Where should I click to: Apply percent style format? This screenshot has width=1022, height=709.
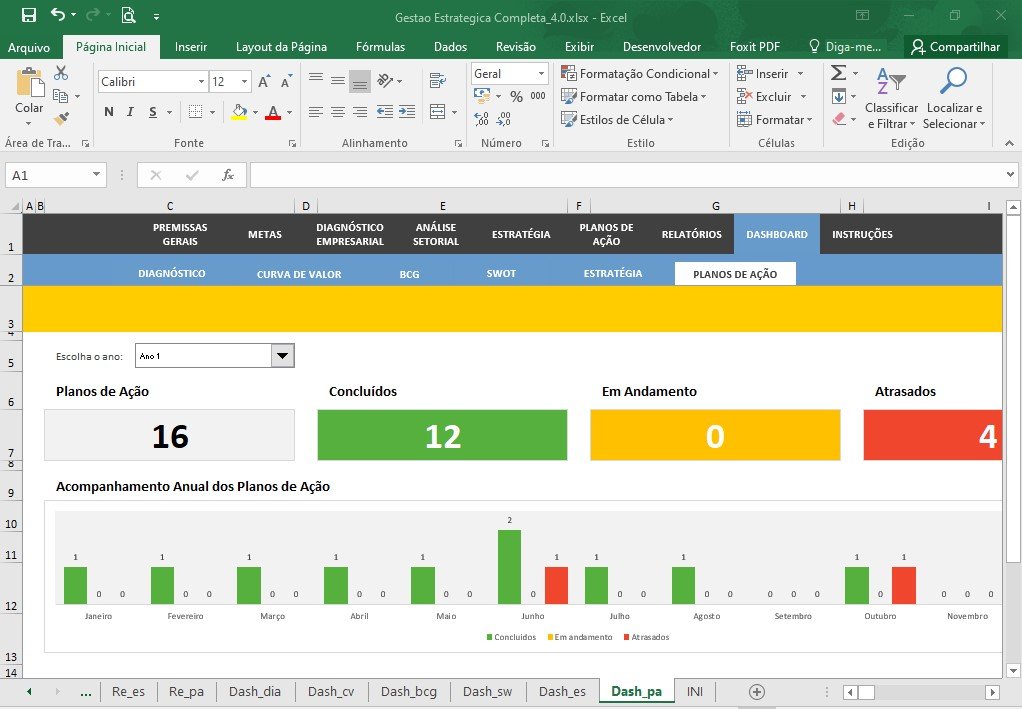click(x=516, y=96)
